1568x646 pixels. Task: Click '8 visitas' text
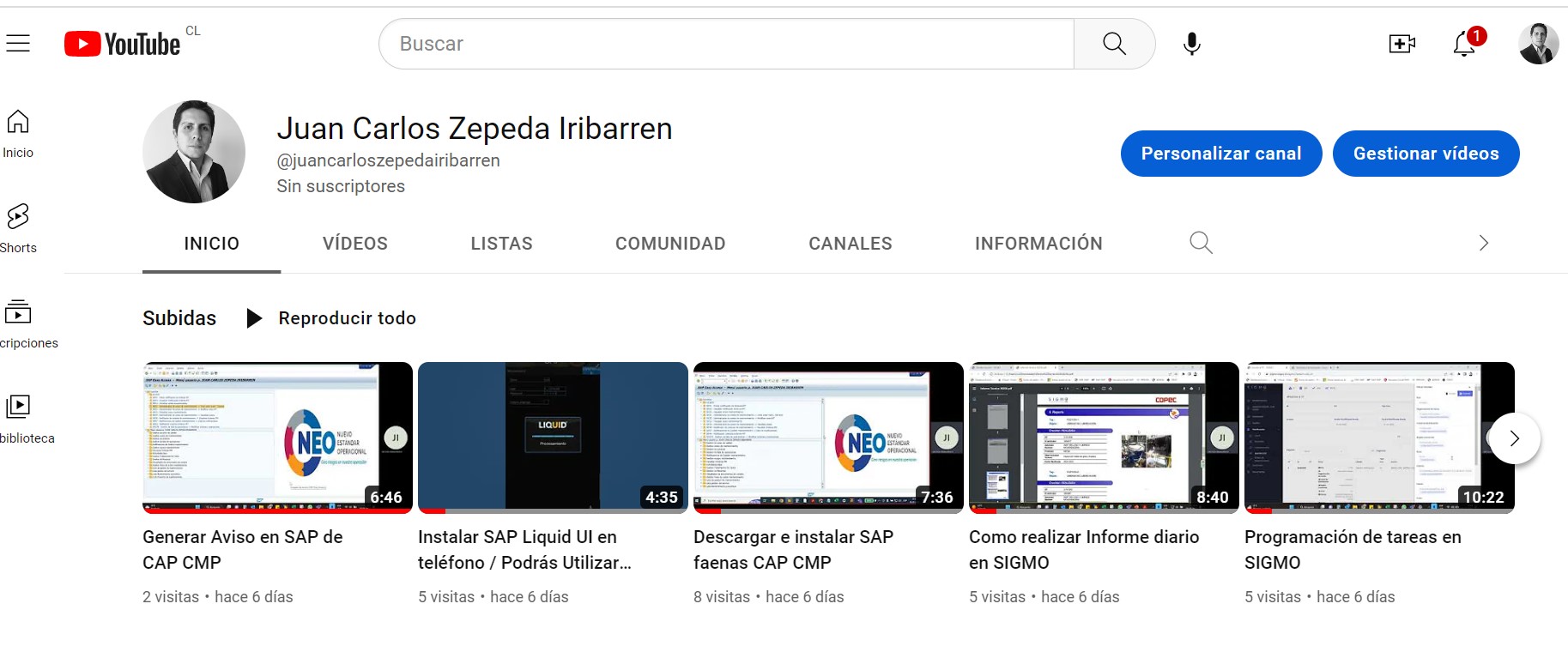tap(722, 597)
